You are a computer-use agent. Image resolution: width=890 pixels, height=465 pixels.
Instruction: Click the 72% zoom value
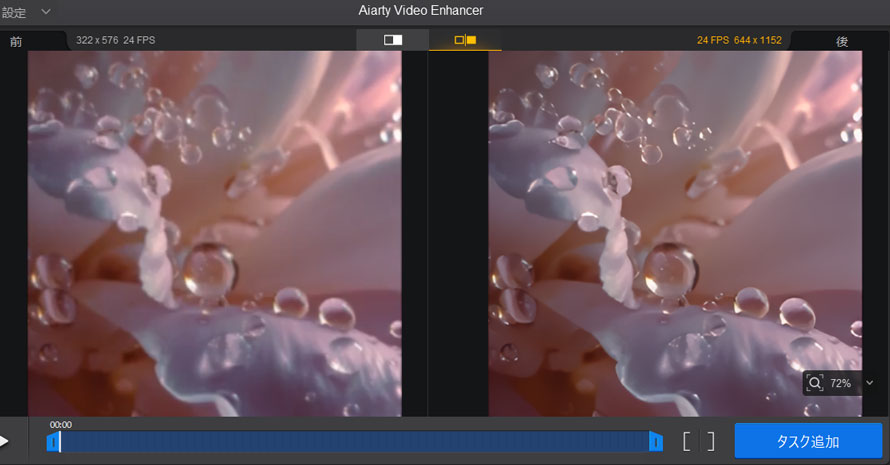pos(840,383)
